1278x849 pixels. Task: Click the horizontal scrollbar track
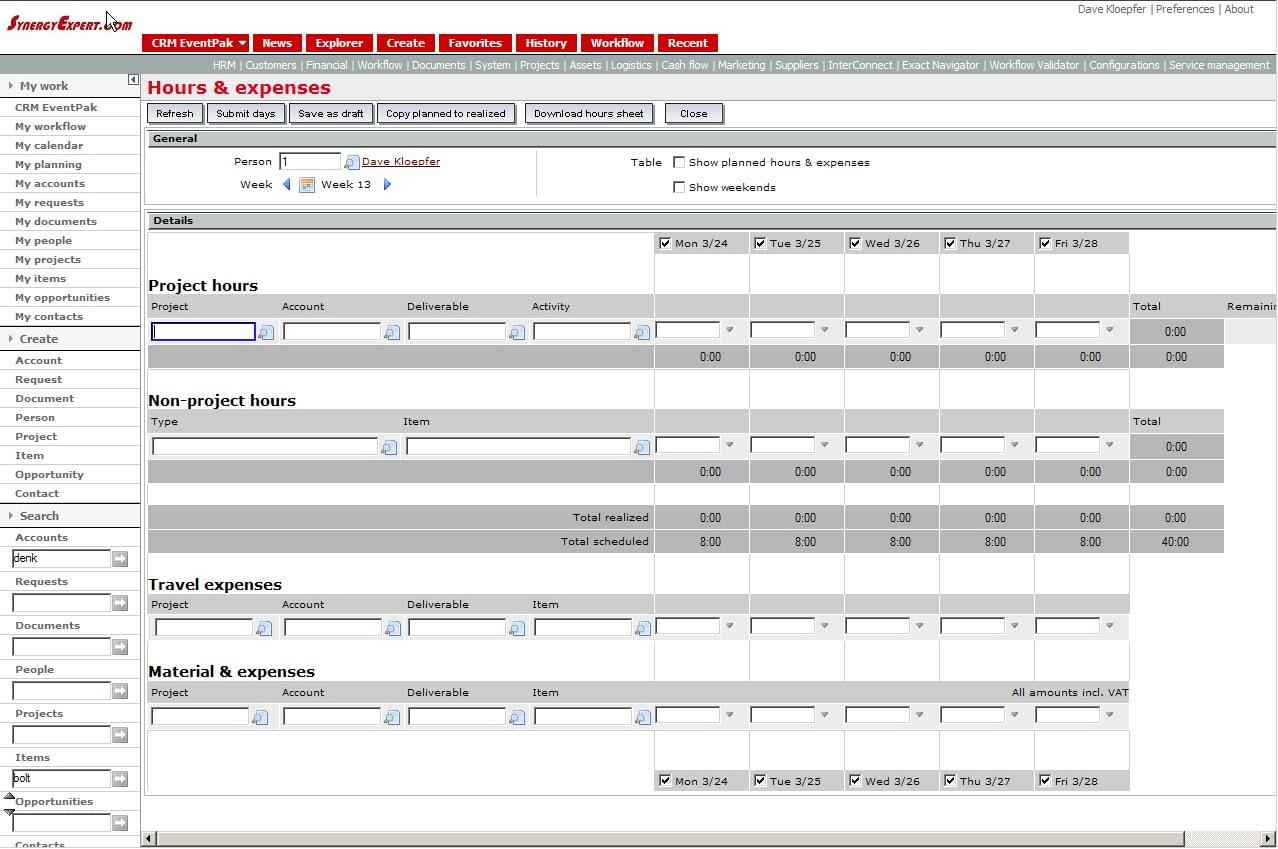pyautogui.click(x=710, y=839)
